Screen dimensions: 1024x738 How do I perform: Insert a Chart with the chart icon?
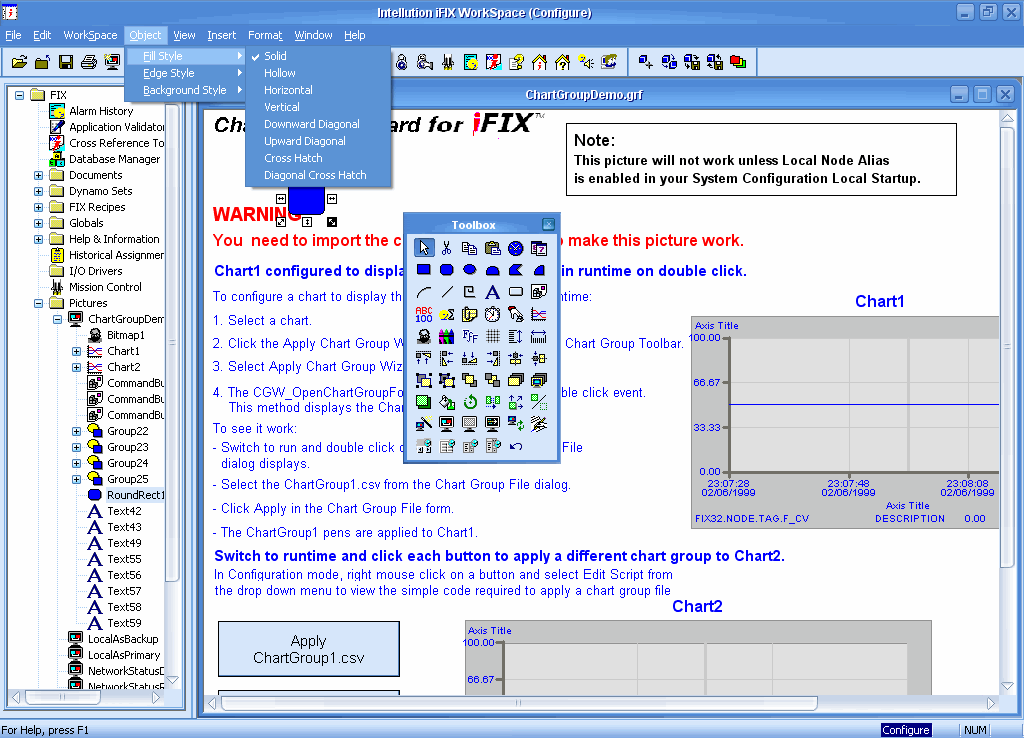(539, 314)
